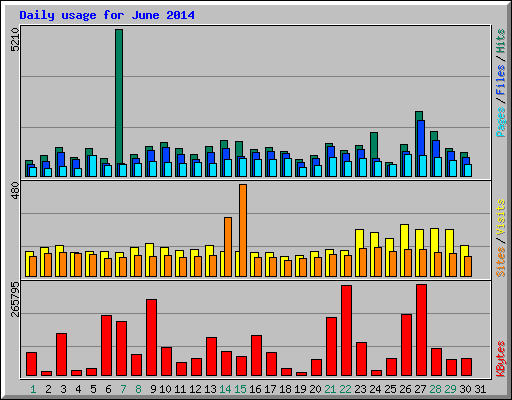Click the red KBytes legend label
512x400 pixels.
pos(500,359)
